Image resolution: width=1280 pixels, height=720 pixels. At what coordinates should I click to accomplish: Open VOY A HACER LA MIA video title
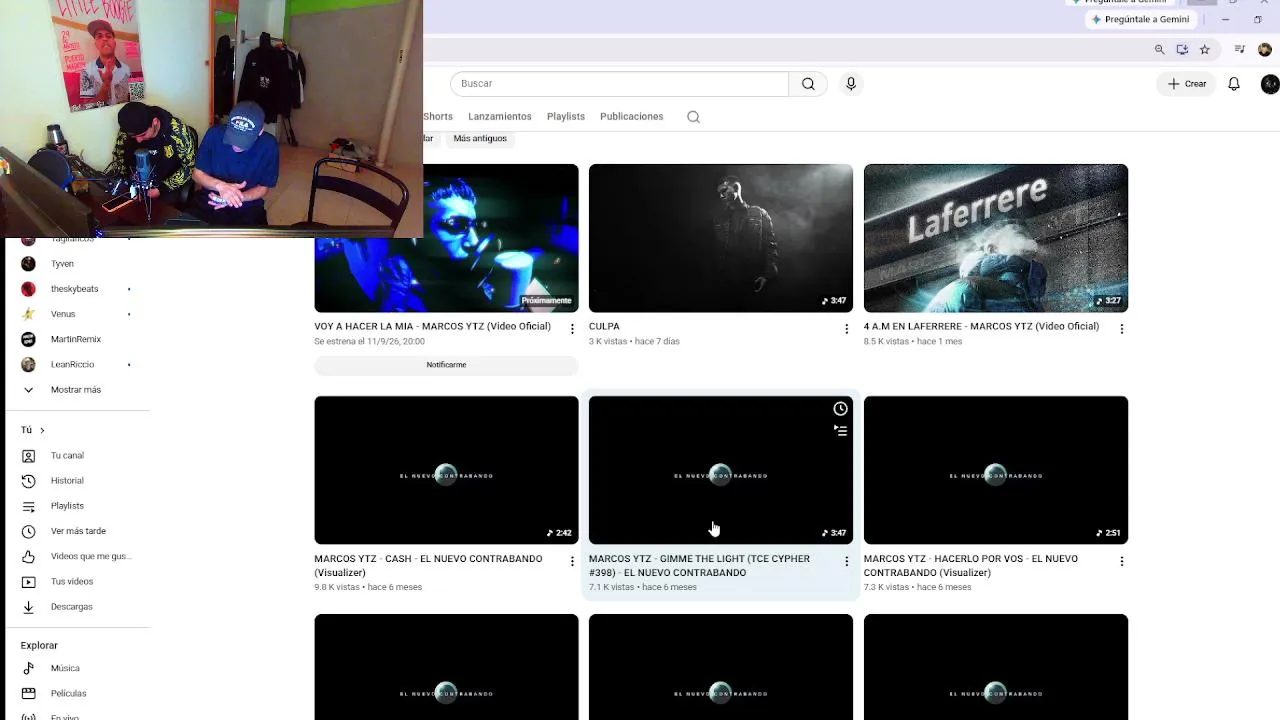pyautogui.click(x=432, y=326)
